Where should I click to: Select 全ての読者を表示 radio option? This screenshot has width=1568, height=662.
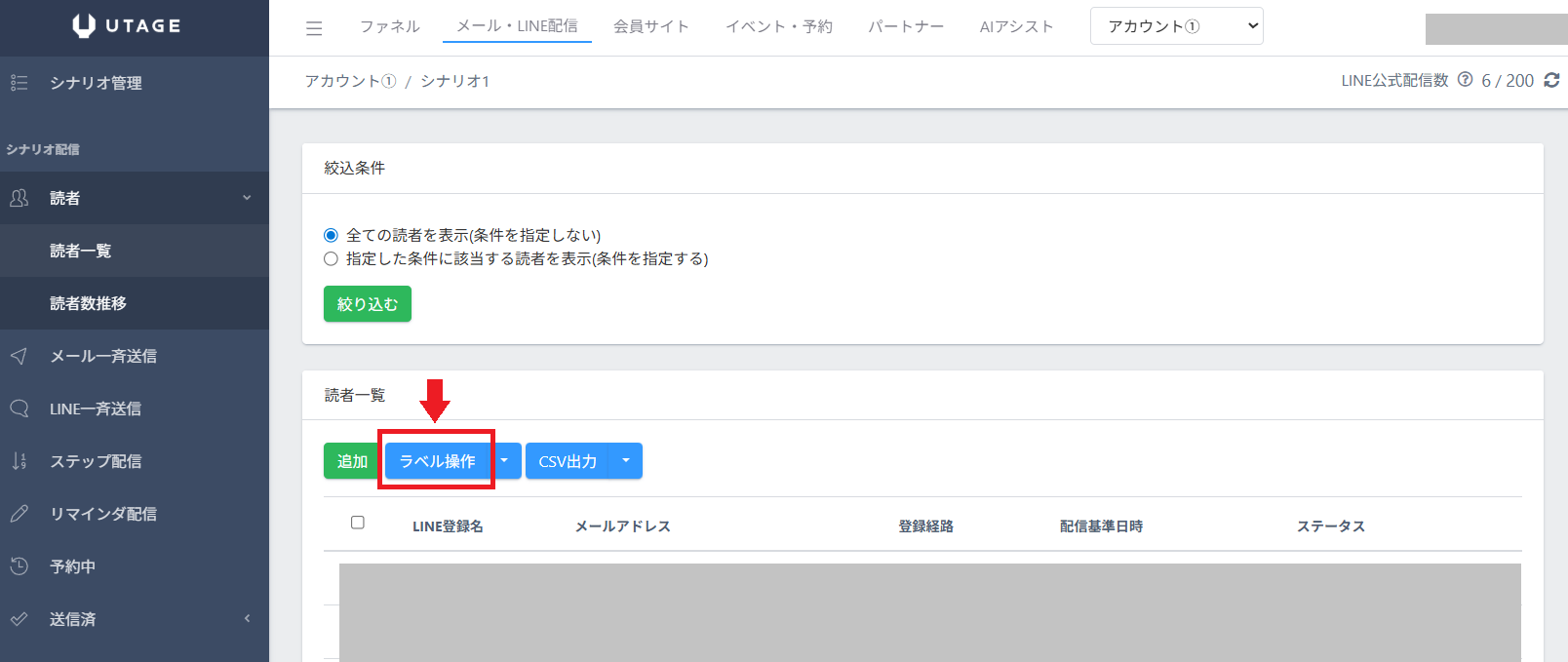(x=332, y=235)
